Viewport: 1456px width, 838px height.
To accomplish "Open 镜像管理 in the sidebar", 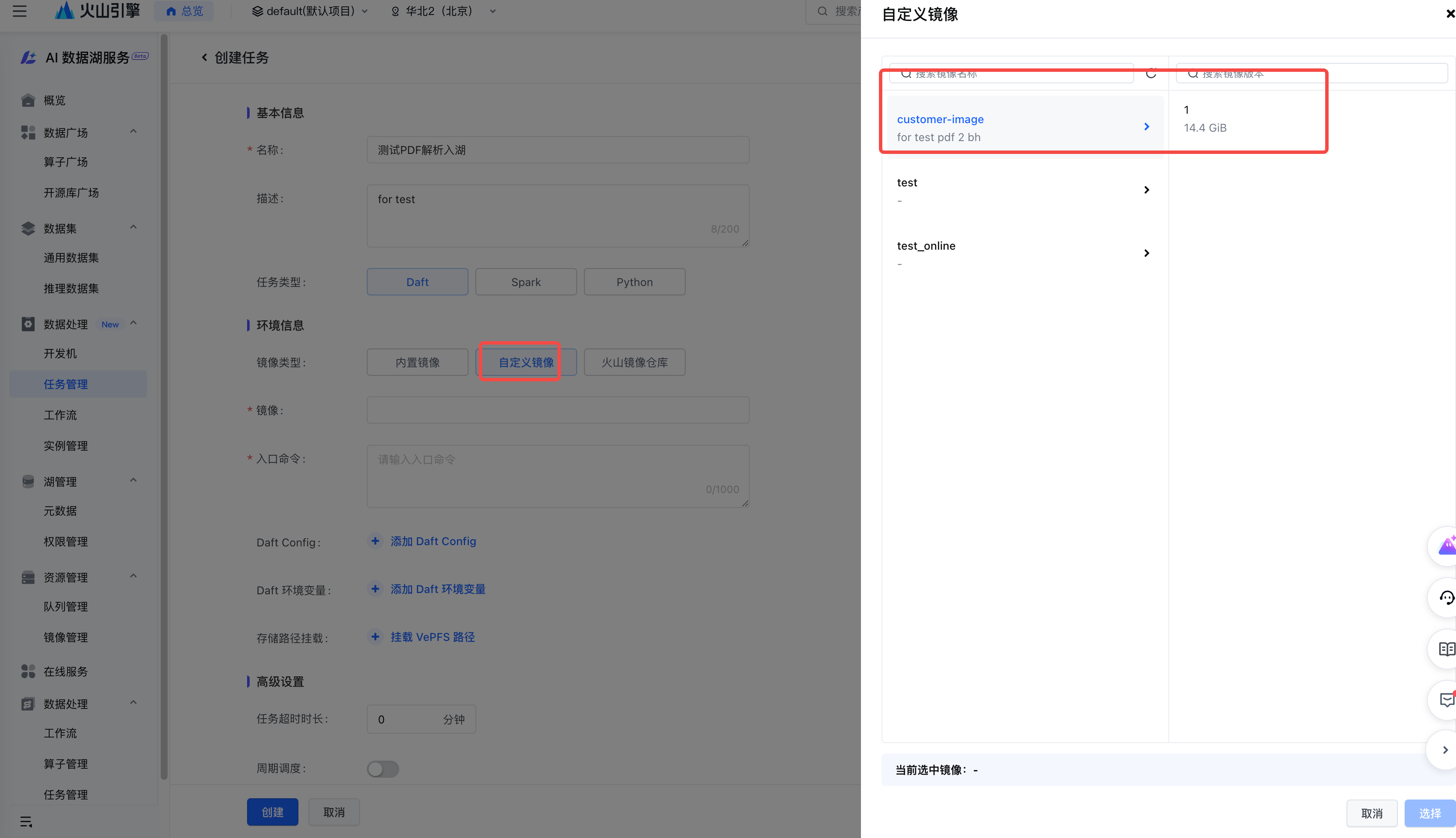I will (65, 637).
